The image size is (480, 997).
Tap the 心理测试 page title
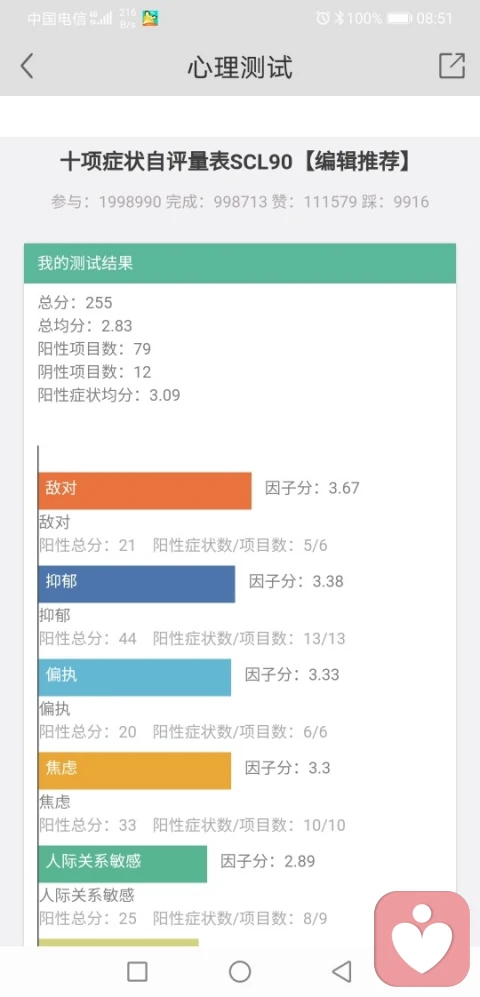(240, 67)
